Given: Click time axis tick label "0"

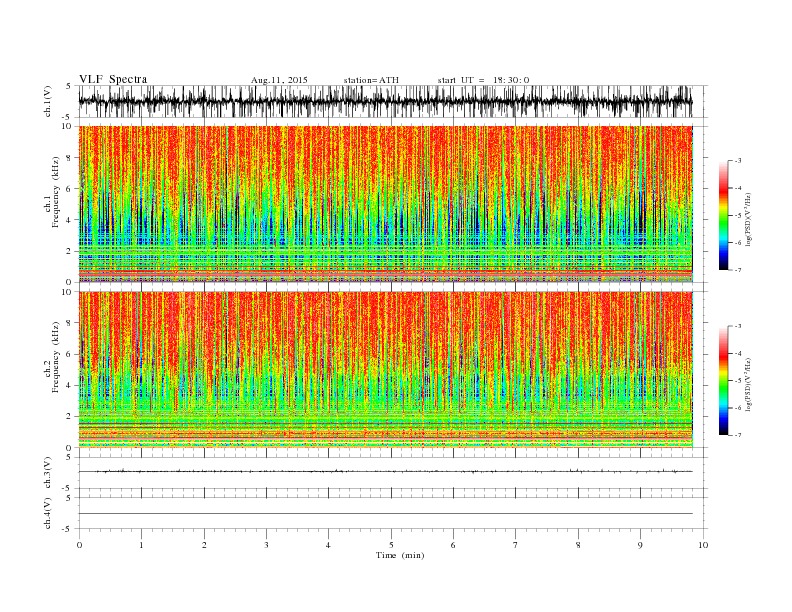Looking at the screenshot, I should (79, 545).
